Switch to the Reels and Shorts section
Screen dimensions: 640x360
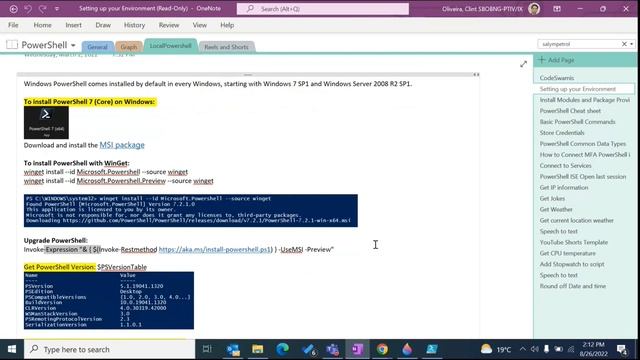tap(226, 47)
